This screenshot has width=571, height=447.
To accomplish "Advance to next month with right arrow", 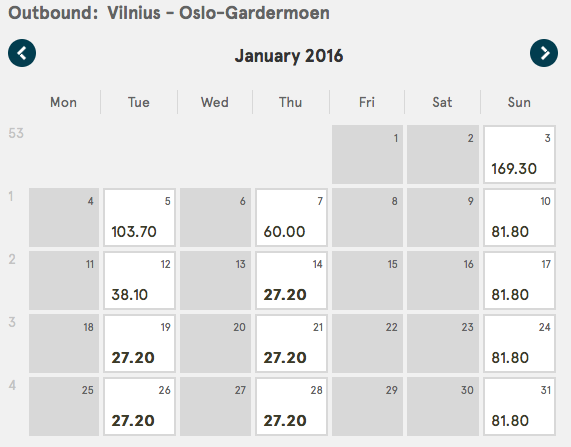I will 544,53.
